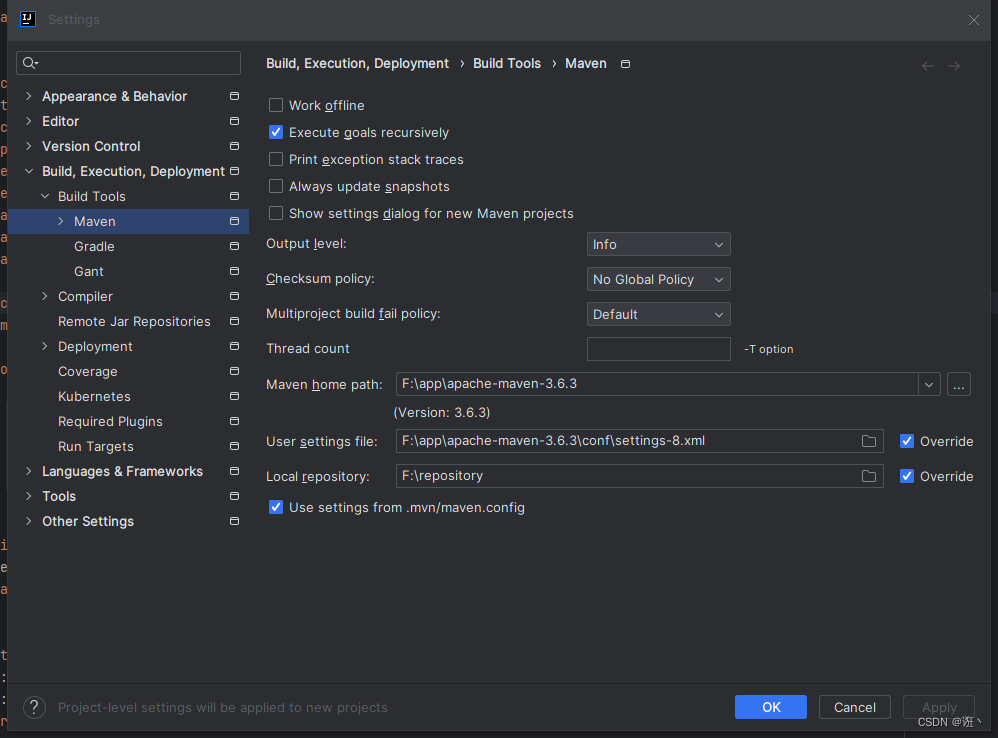
Task: Click the Apply button
Action: pos(939,707)
